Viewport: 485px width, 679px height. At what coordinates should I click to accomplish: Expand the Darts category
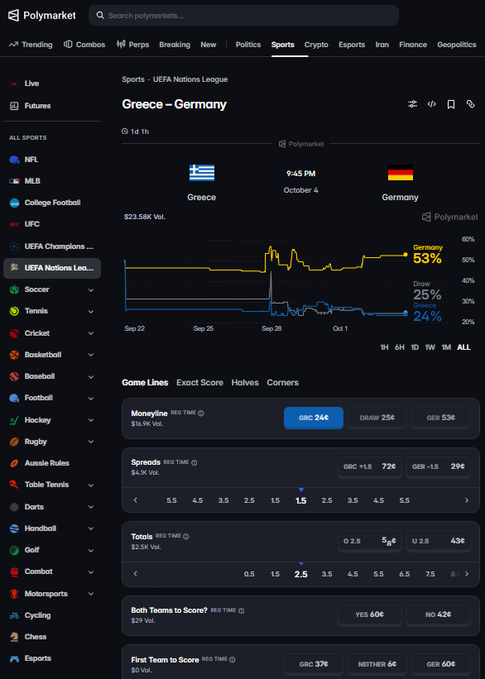tap(91, 507)
